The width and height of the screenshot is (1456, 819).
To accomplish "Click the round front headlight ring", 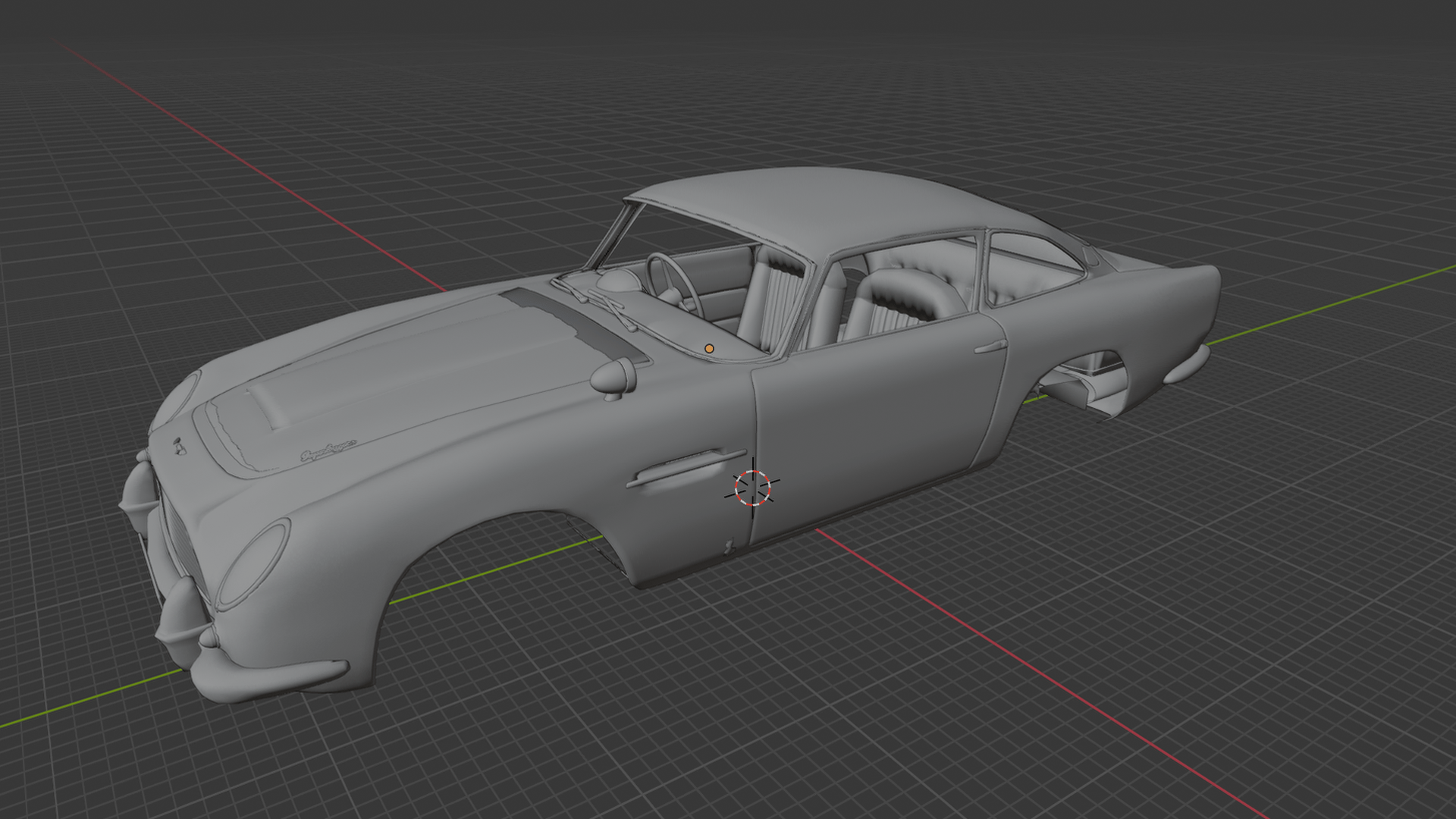I will point(253,565).
